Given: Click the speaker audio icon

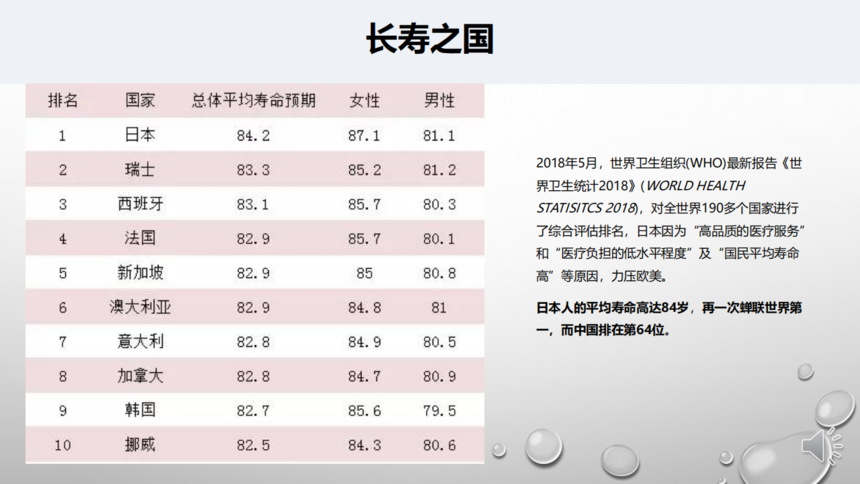Looking at the screenshot, I should 821,446.
